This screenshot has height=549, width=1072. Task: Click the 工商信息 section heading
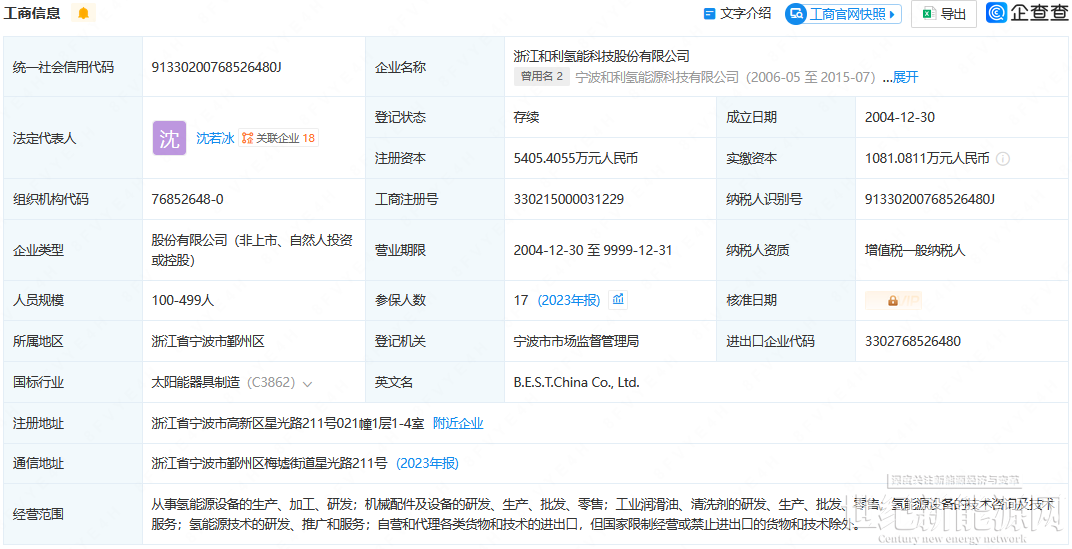click(32, 13)
